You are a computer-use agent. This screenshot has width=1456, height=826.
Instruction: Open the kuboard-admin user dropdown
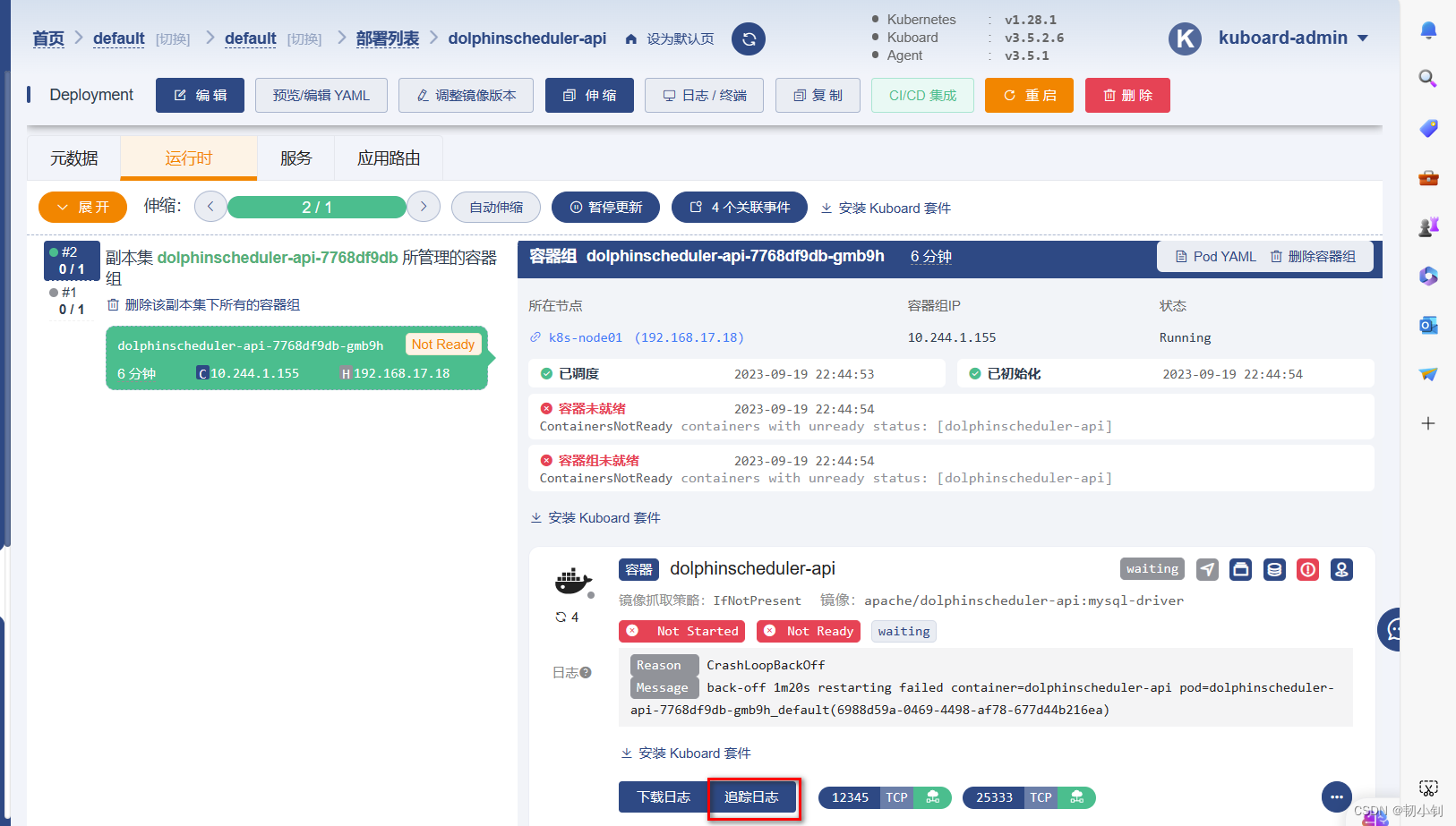pos(1293,38)
